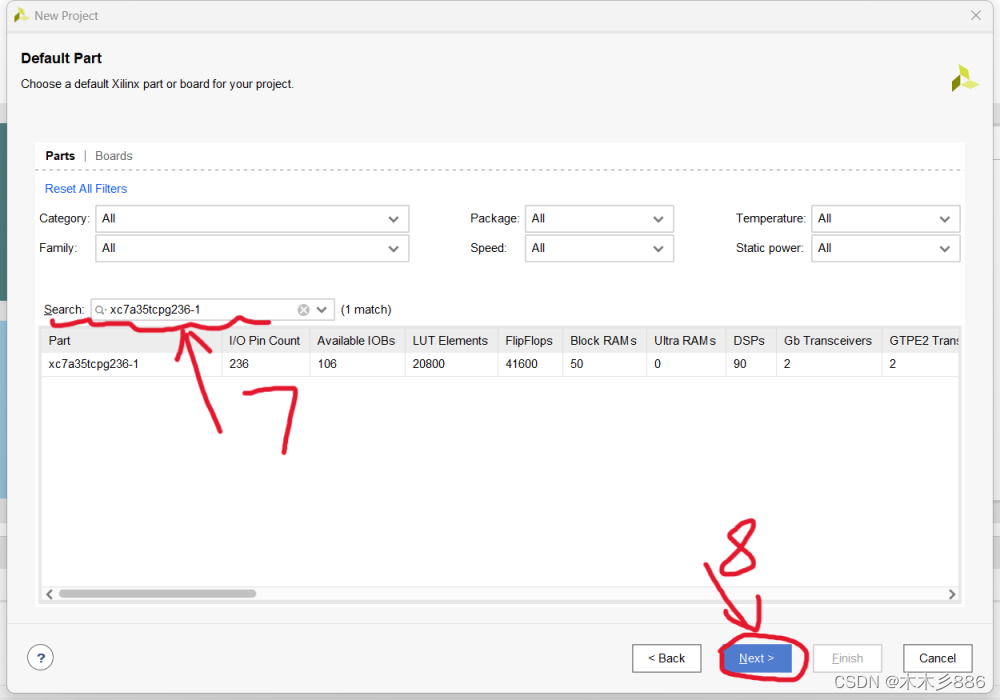Open the Category dropdown
Image resolution: width=1000 pixels, height=700 pixels.
pos(252,219)
